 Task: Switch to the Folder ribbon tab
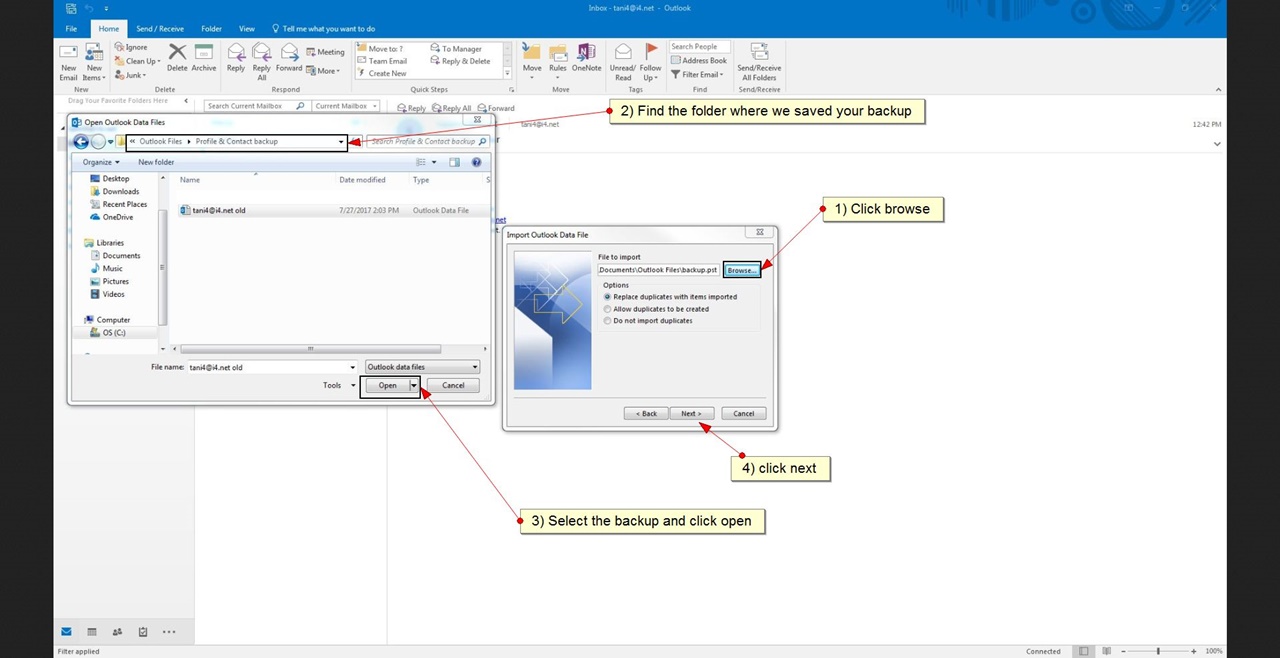pos(211,29)
